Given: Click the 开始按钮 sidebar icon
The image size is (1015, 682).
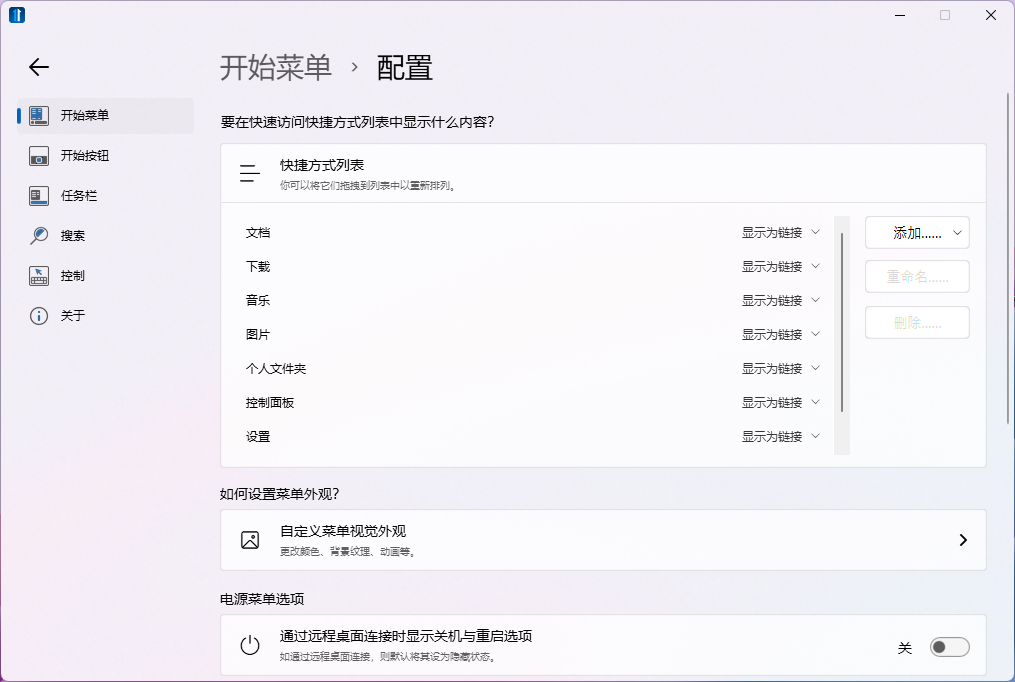Looking at the screenshot, I should point(39,156).
